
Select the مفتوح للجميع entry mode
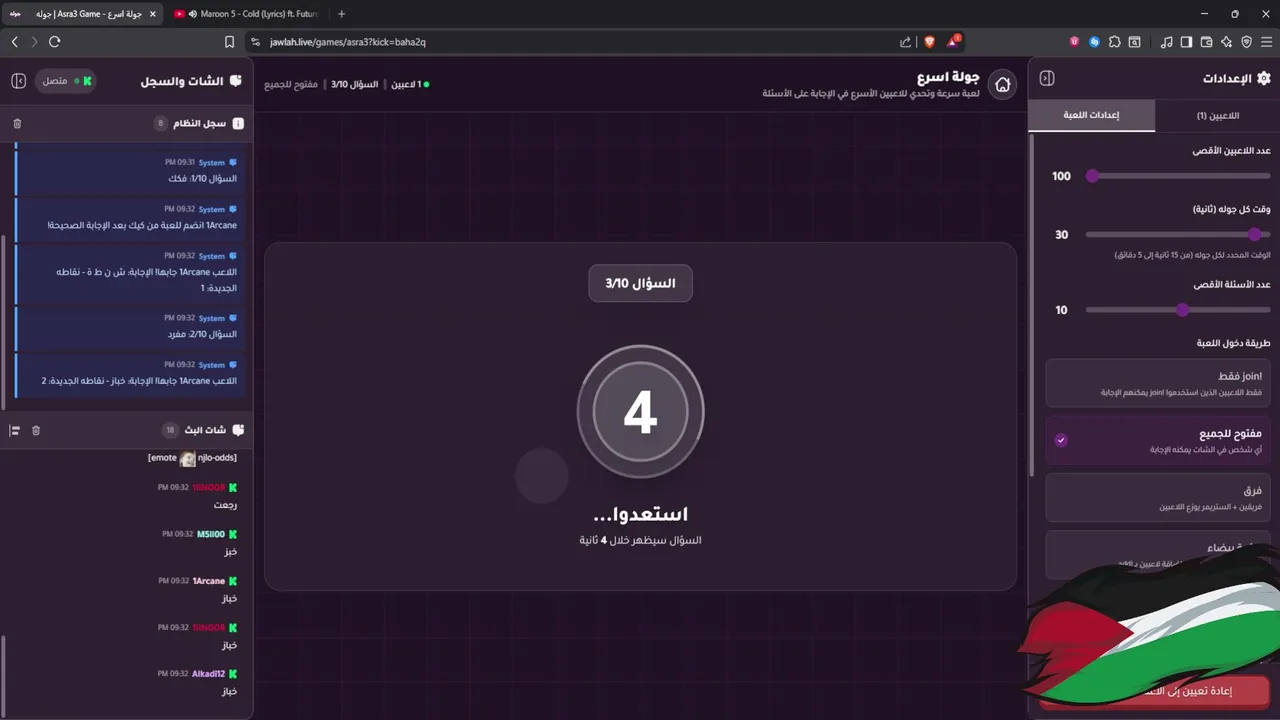point(1158,440)
